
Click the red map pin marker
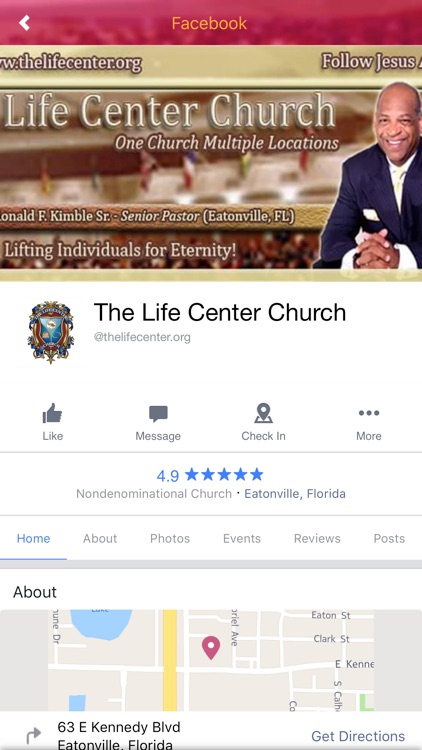tap(211, 648)
